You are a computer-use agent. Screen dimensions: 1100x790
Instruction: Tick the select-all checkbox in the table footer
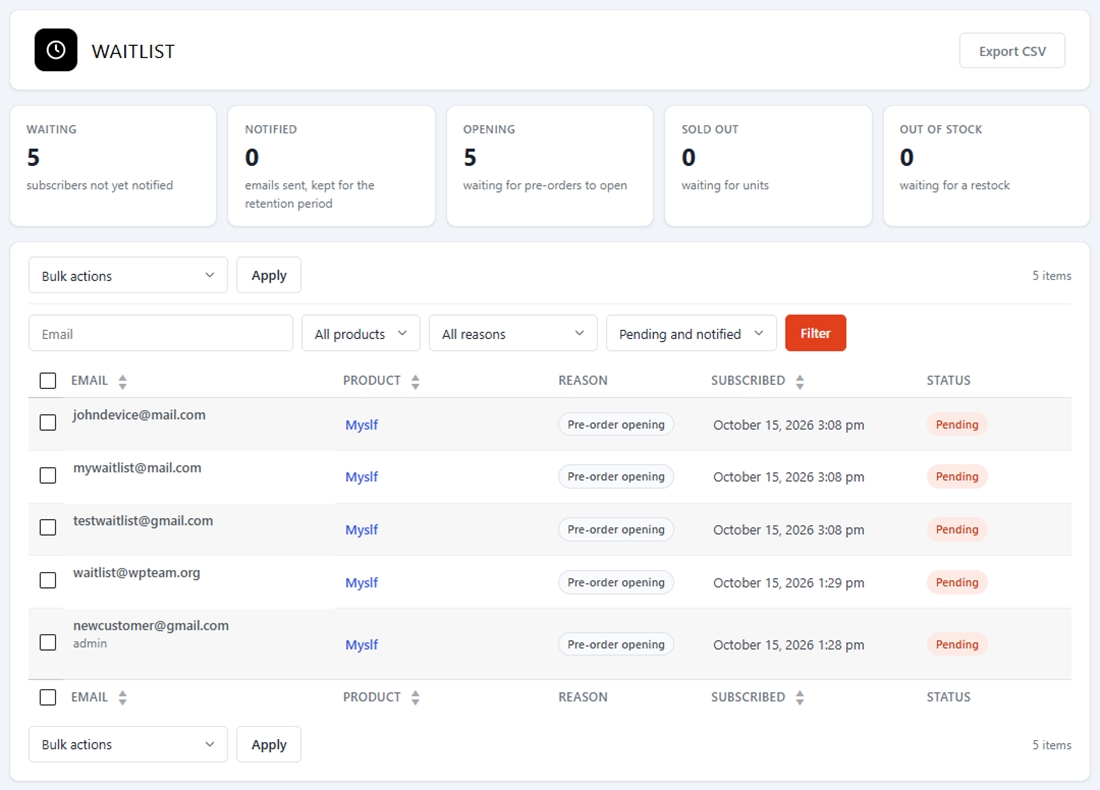(48, 697)
